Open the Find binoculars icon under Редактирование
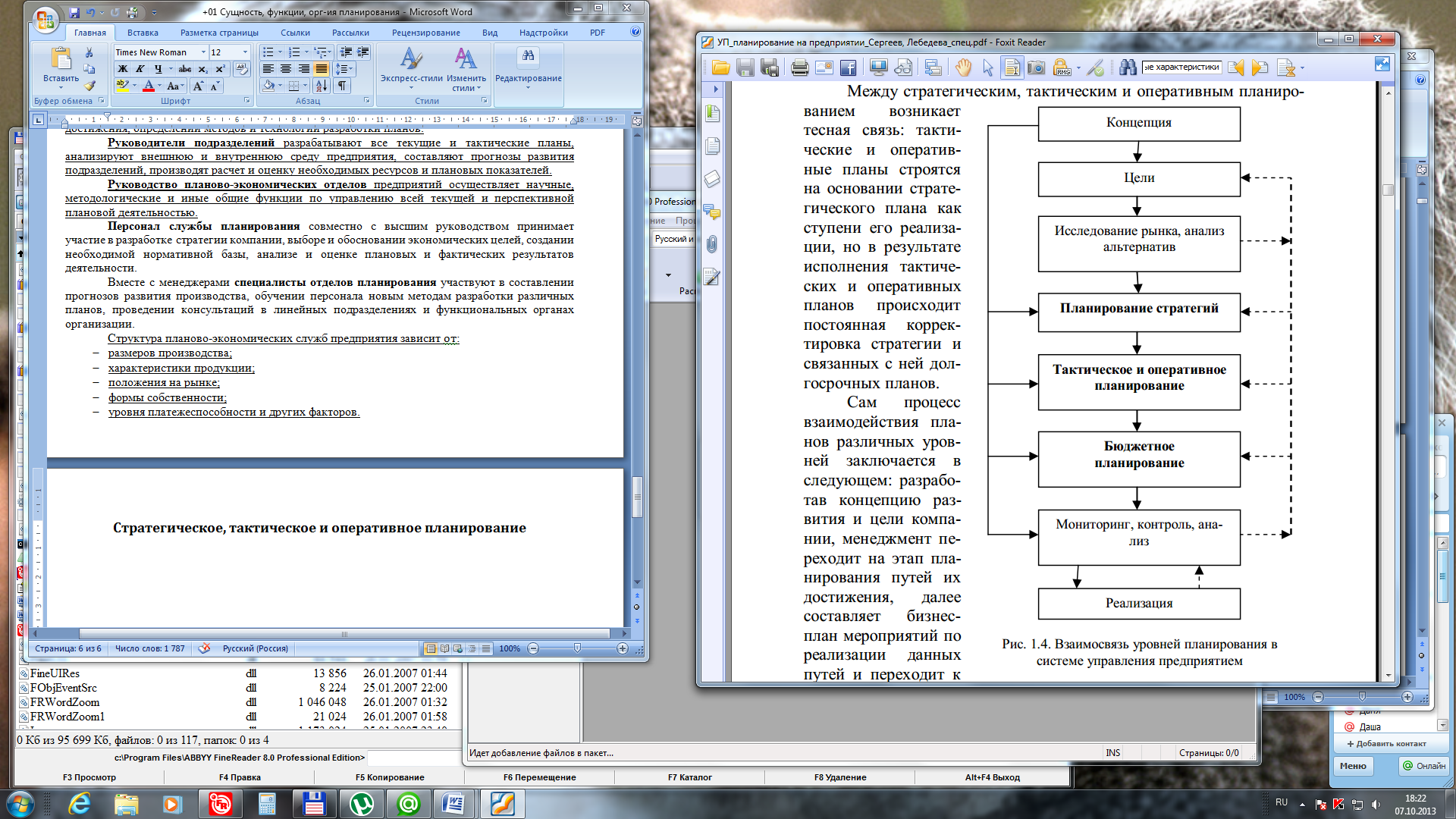1456x819 pixels. coord(528,55)
